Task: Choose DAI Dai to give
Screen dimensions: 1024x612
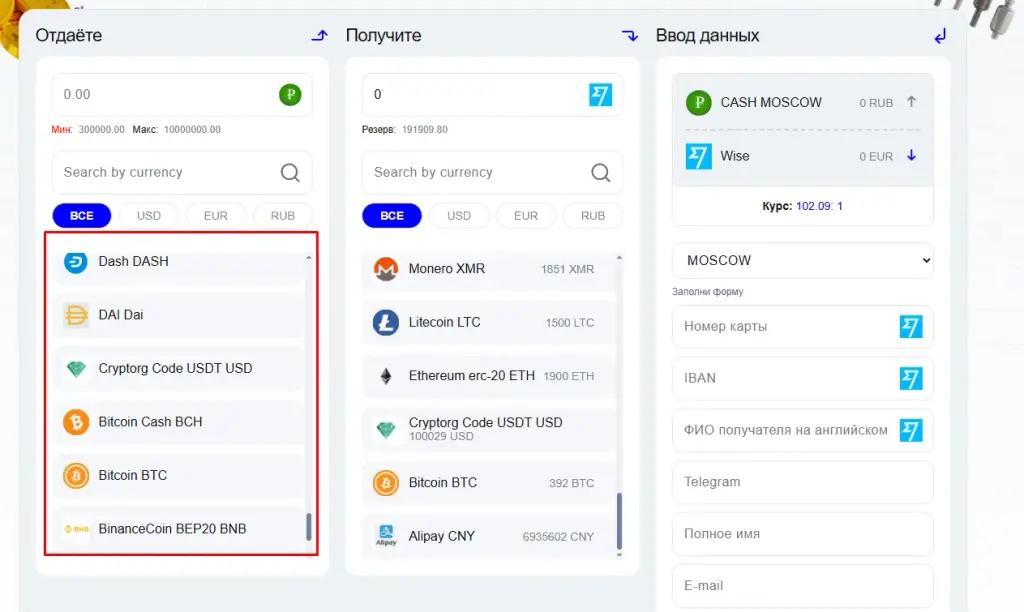Action: 179,315
